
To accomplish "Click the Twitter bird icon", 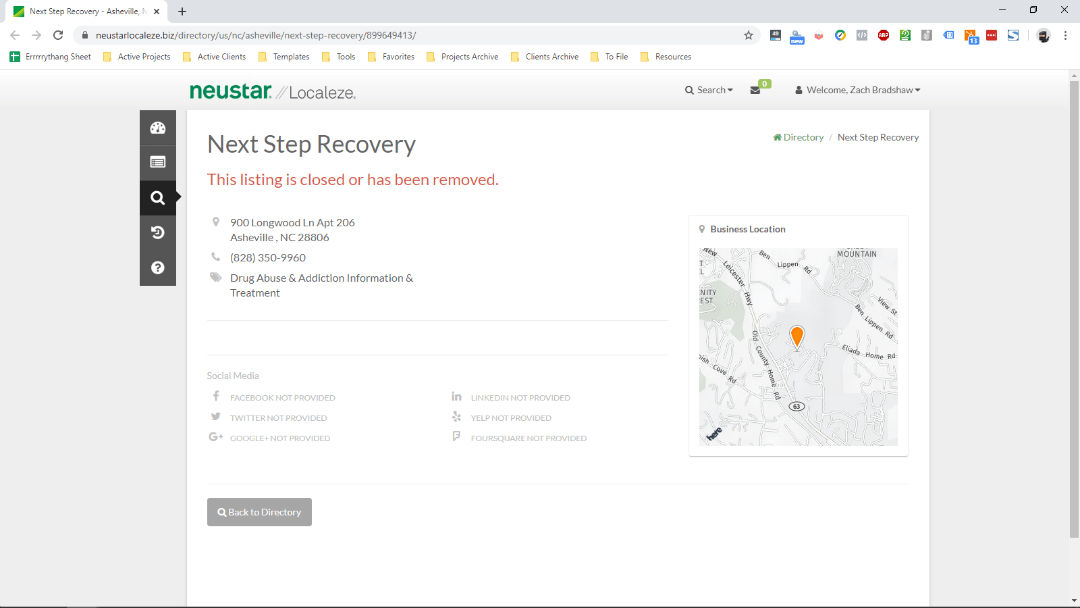I will (x=216, y=417).
